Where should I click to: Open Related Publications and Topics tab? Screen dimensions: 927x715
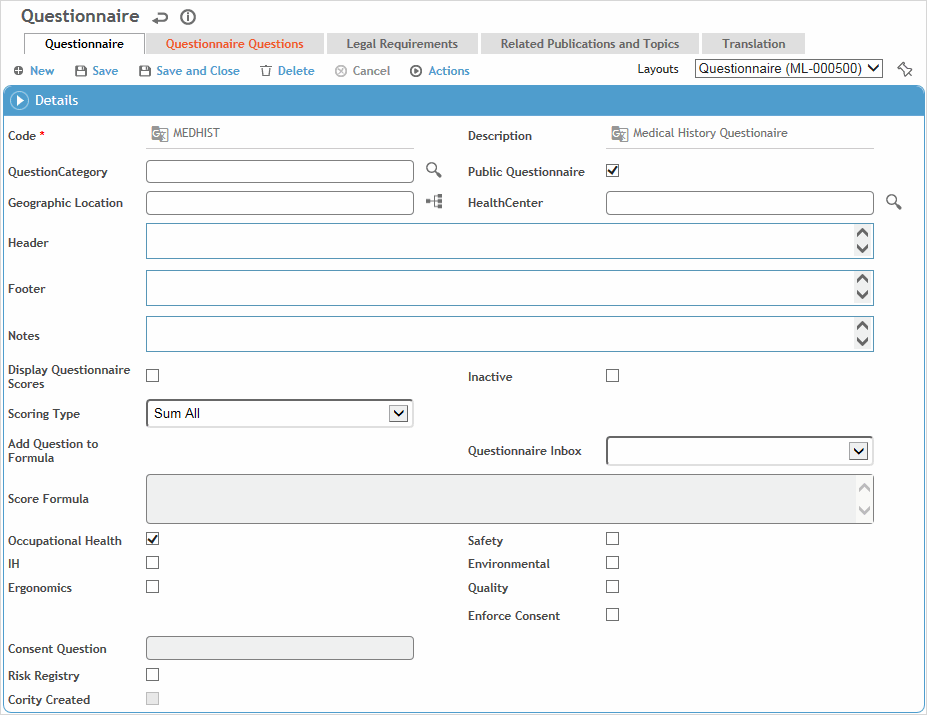click(590, 44)
